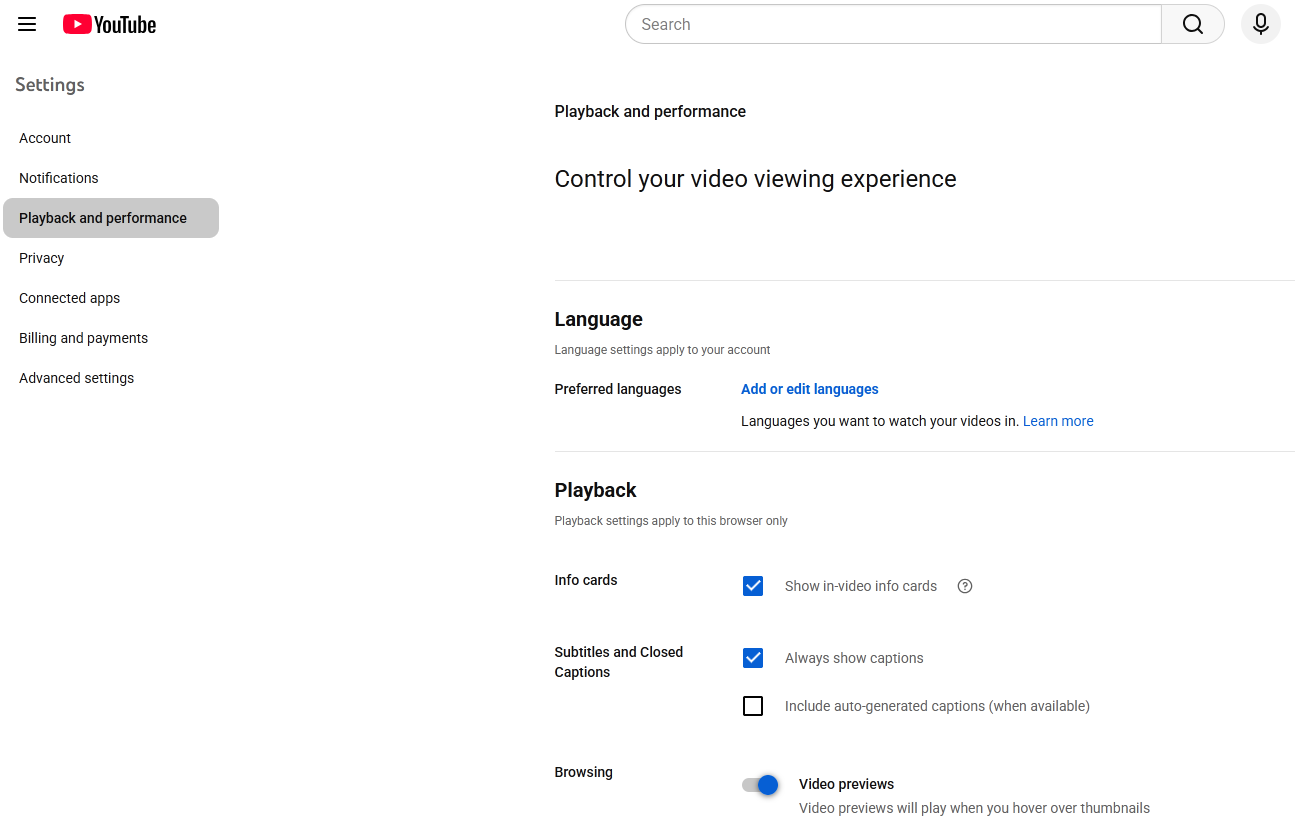Viewport: 1295px width, 834px height.
Task: Turn off Video previews toggle
Action: 760,785
